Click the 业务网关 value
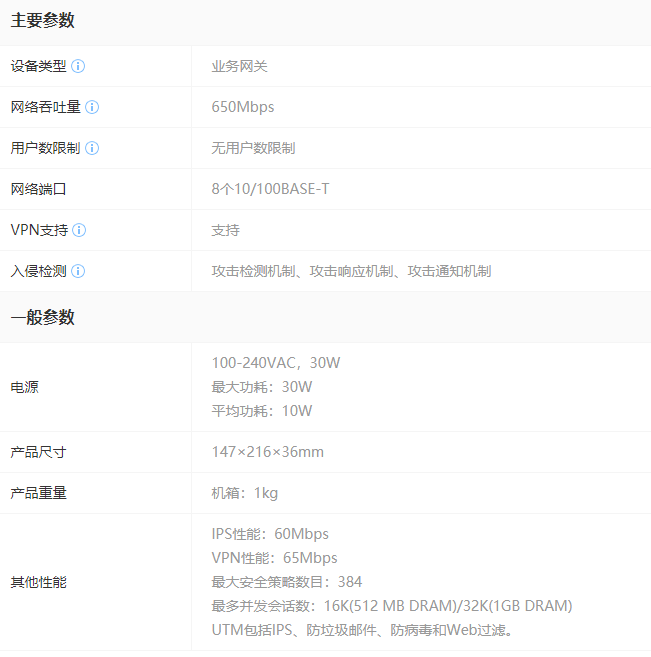 pos(239,66)
